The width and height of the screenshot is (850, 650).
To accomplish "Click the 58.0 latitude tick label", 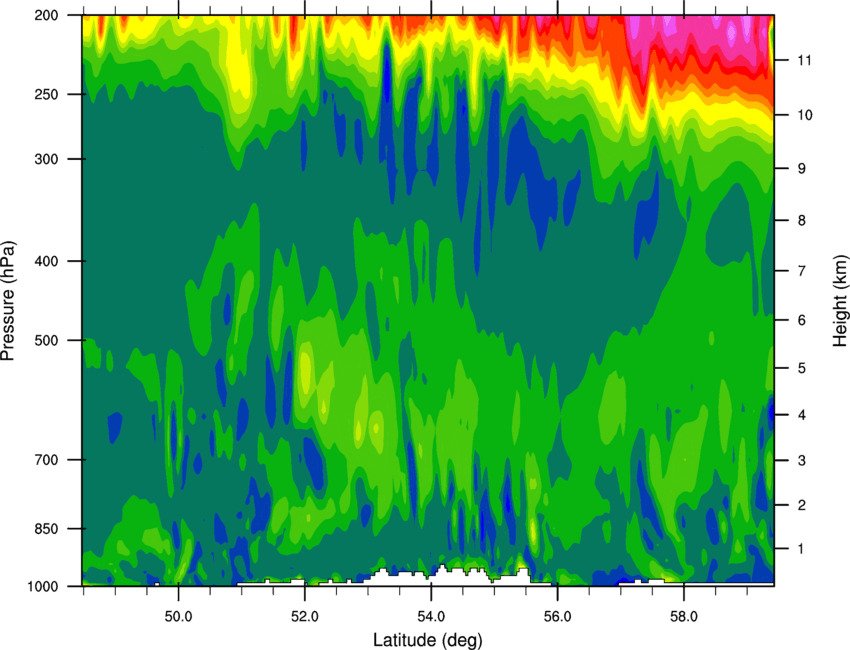I will pos(684,617).
